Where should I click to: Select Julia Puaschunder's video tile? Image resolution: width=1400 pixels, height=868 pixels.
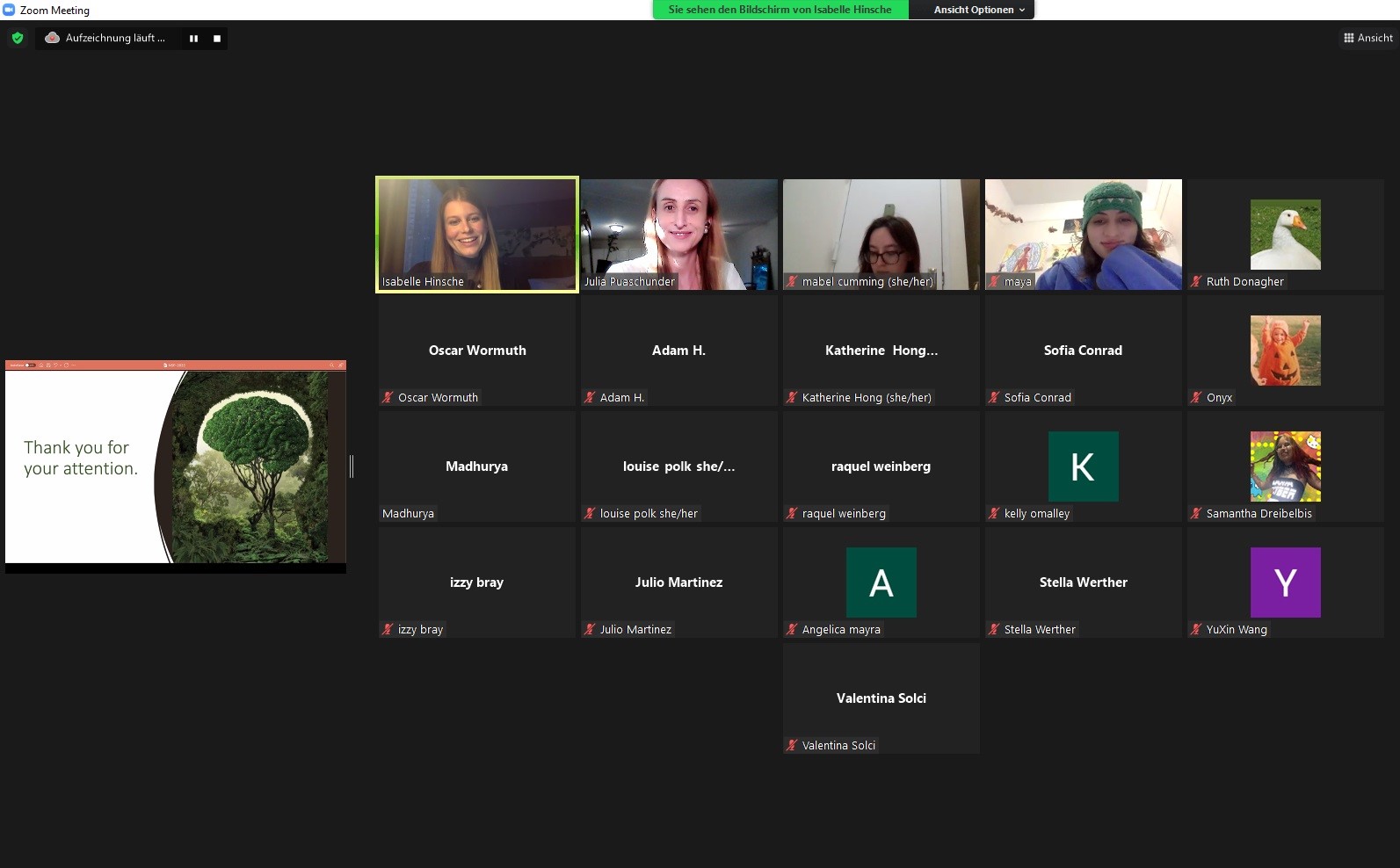click(678, 234)
